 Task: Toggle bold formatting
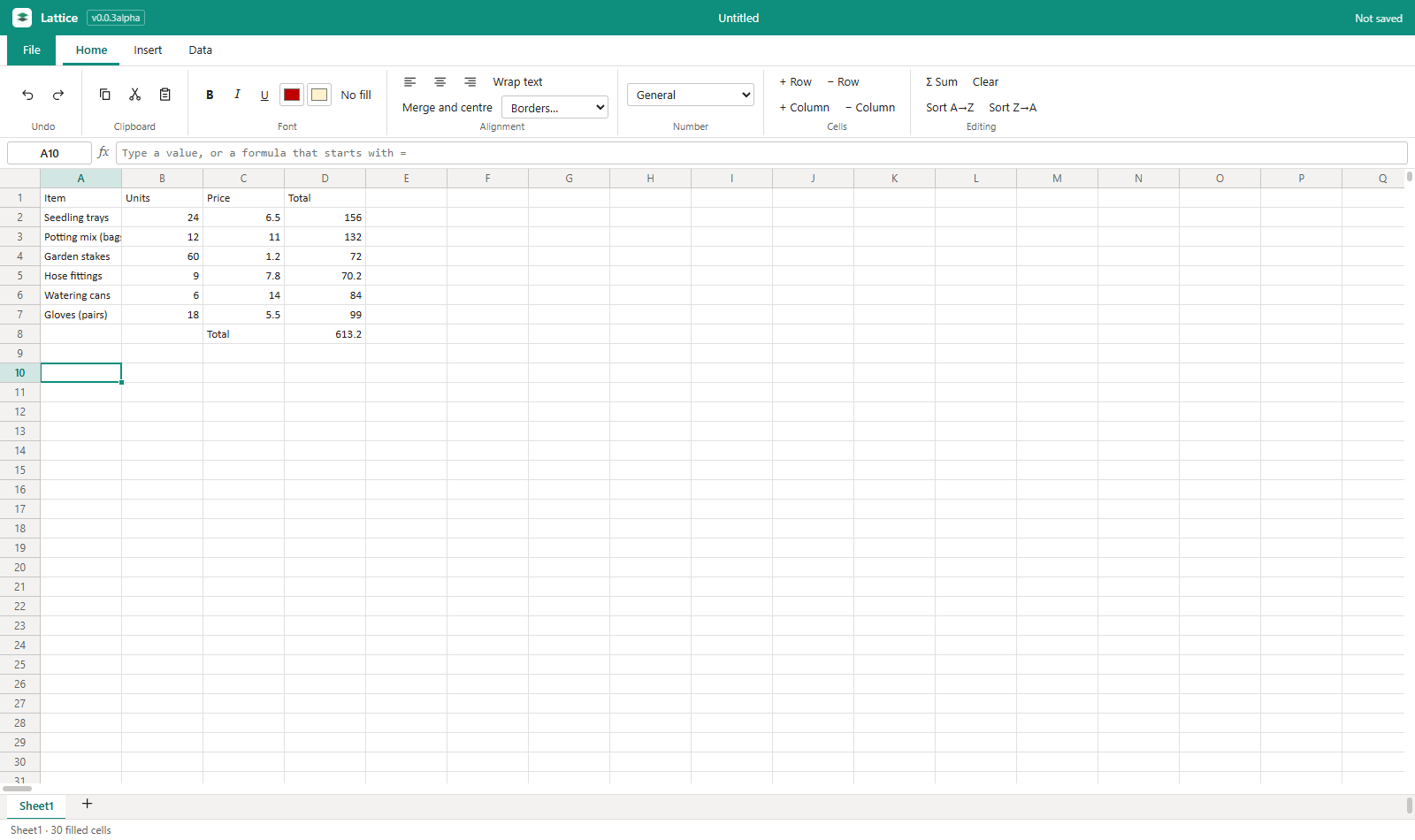point(210,95)
